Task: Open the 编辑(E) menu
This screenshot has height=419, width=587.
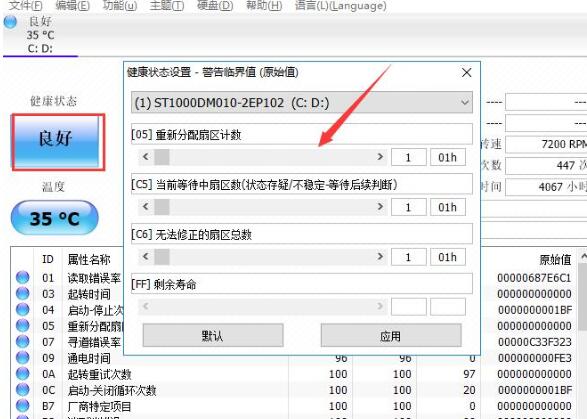Action: 72,6
